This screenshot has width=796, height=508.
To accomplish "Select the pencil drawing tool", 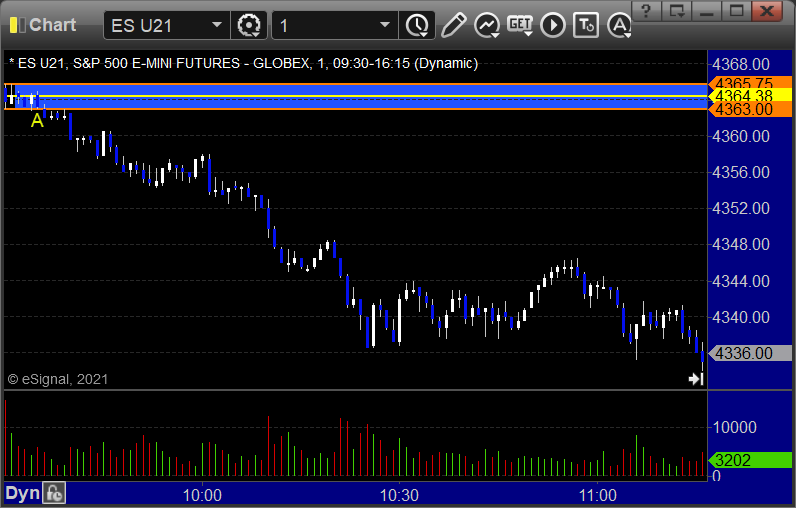I will [x=453, y=25].
